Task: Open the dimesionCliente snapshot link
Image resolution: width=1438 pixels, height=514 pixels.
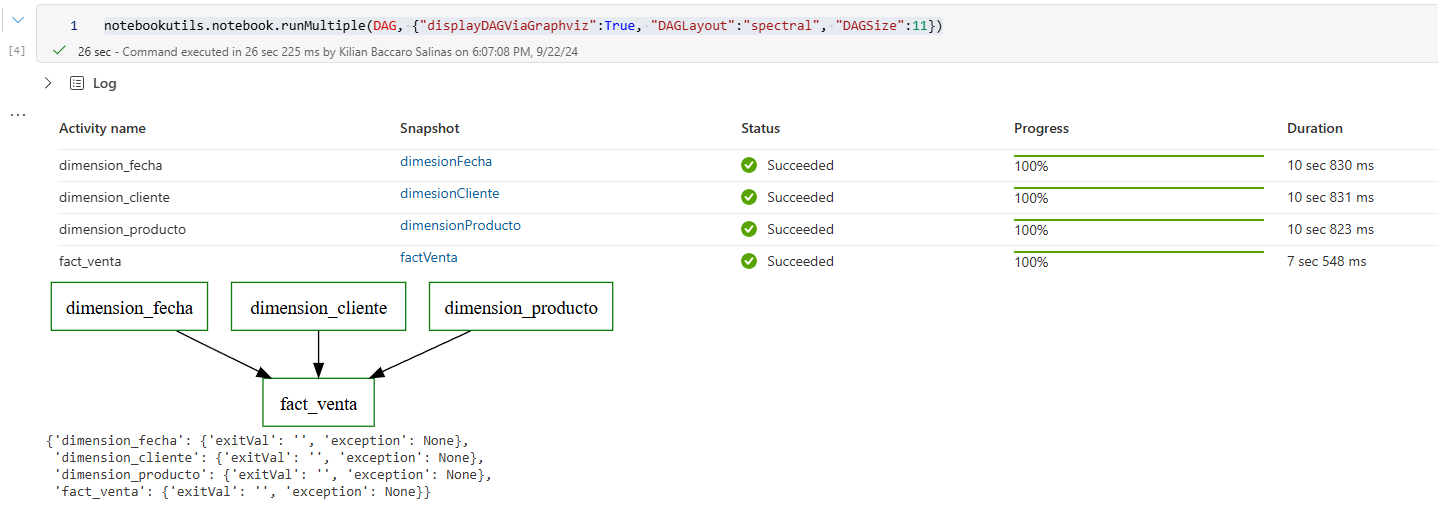Action: click(x=450, y=193)
